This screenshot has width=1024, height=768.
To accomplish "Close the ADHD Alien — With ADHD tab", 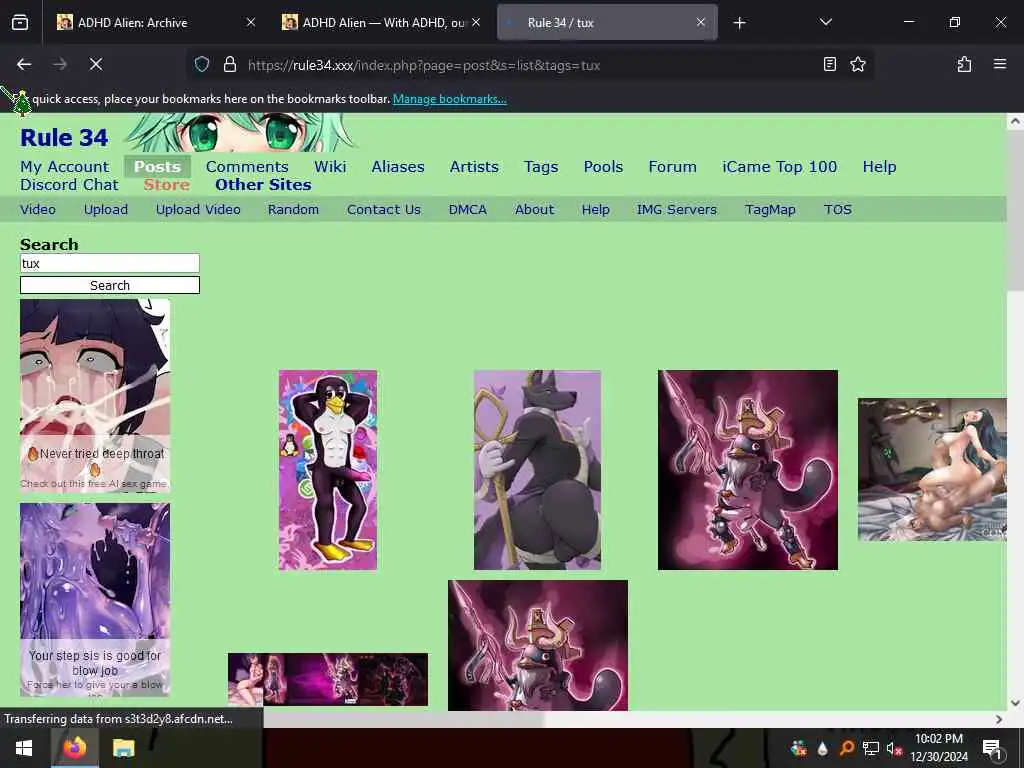I will pyautogui.click(x=476, y=23).
